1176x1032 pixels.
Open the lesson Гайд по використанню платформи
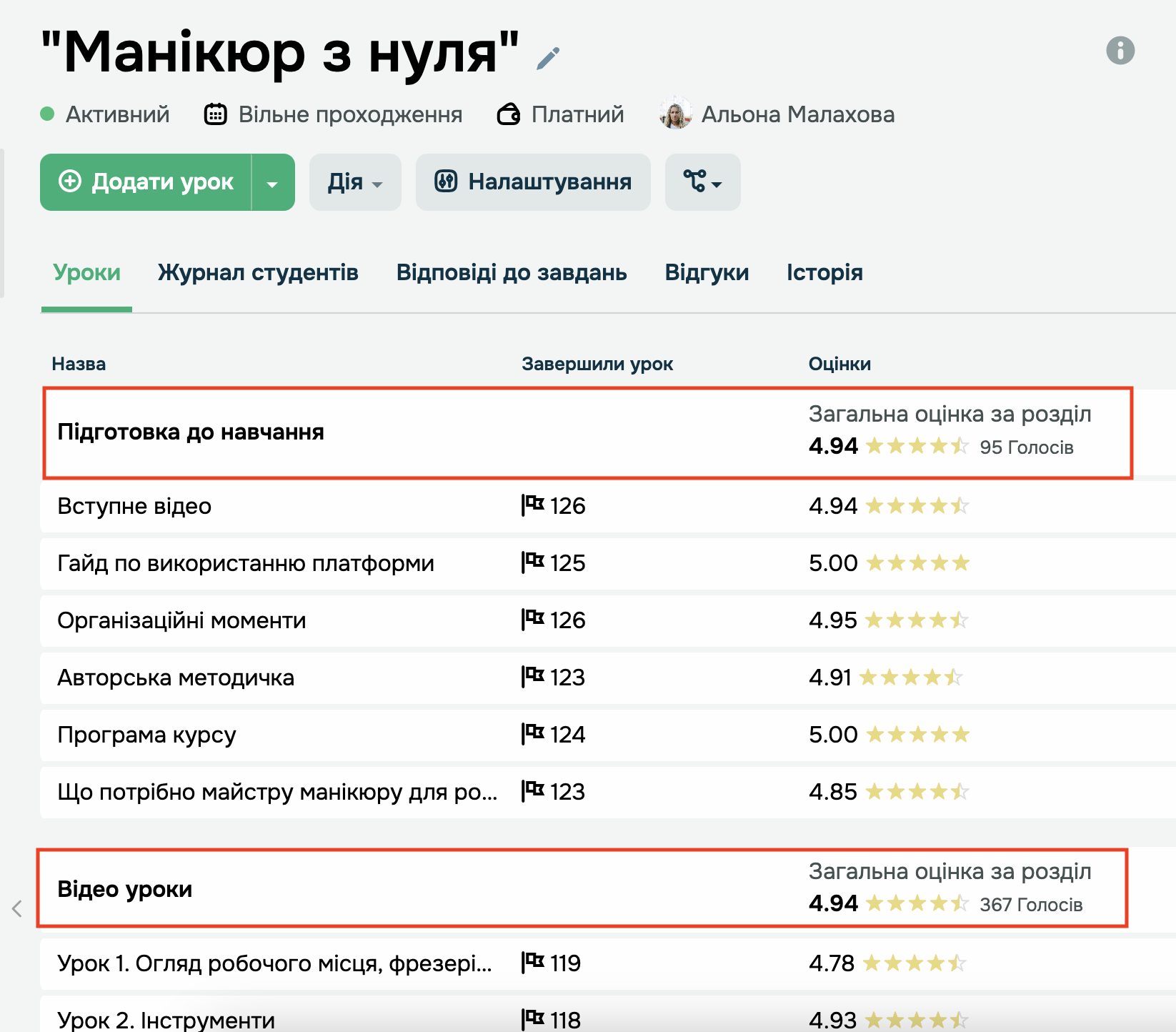[246, 564]
